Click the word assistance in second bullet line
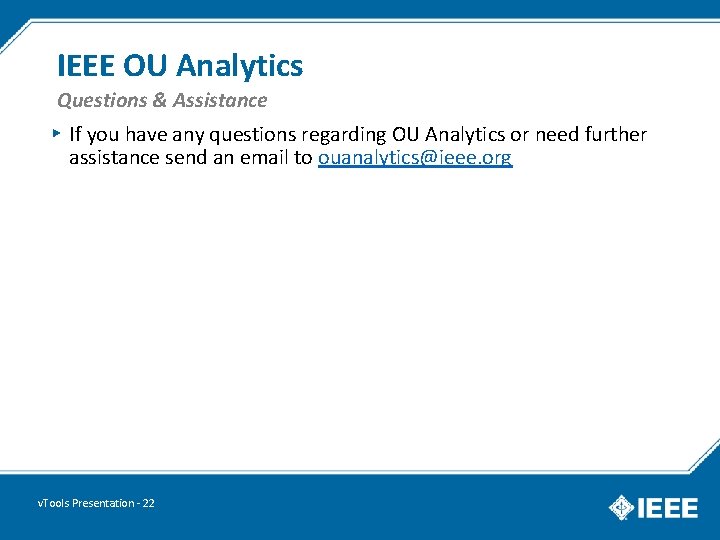This screenshot has height=540, width=720. (x=114, y=158)
